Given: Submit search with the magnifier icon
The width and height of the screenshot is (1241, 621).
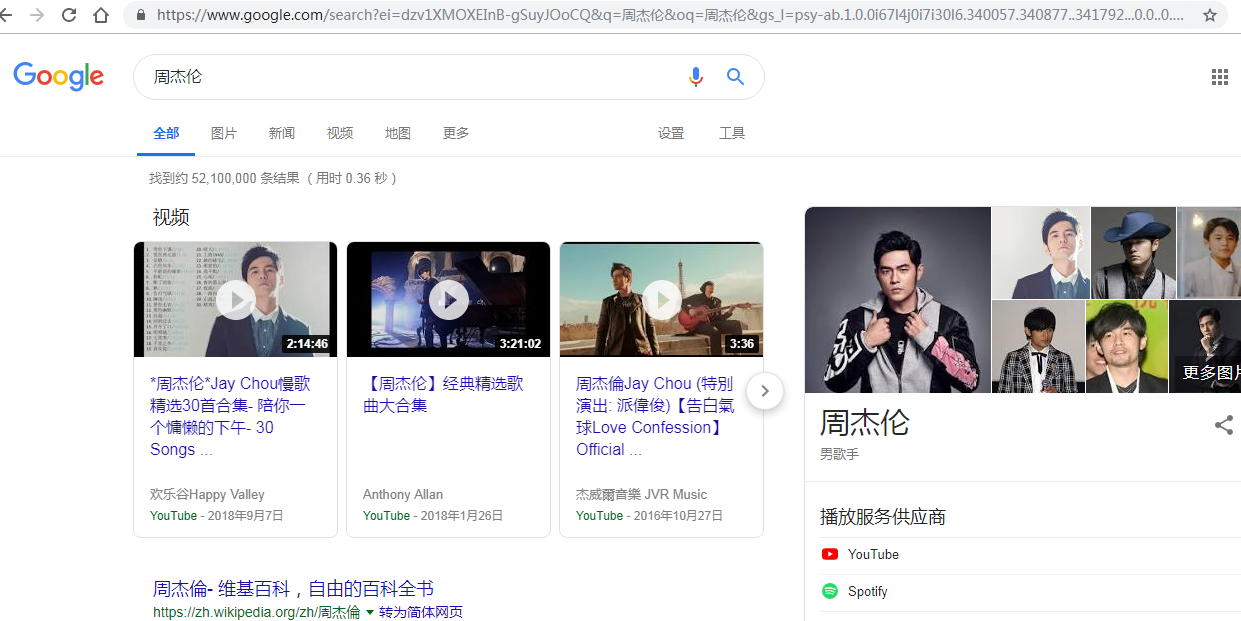Looking at the screenshot, I should point(736,77).
